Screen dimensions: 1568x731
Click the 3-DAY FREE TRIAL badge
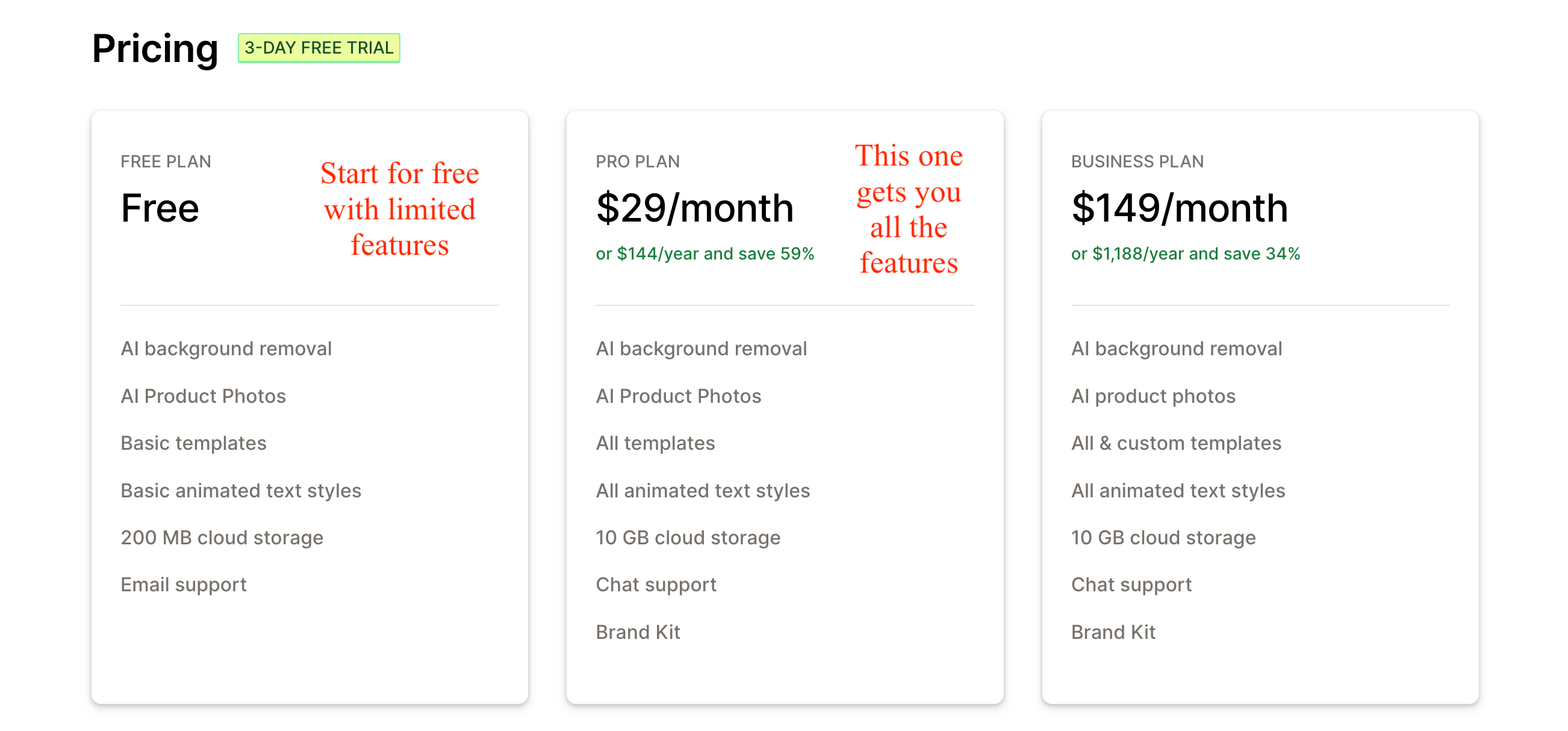click(x=319, y=48)
